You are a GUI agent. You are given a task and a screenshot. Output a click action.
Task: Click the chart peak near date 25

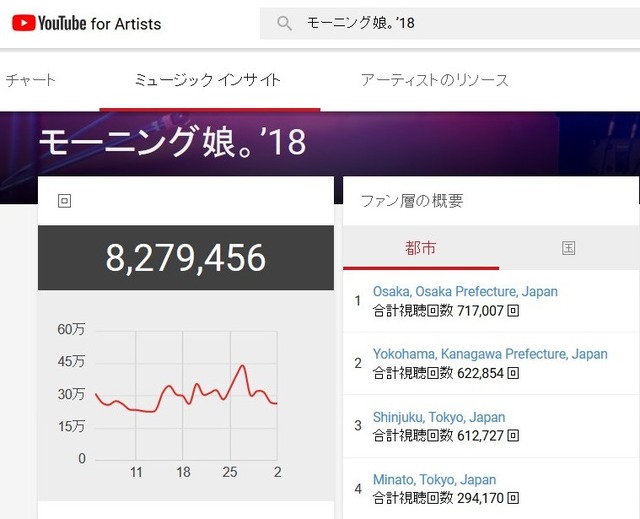[x=243, y=366]
